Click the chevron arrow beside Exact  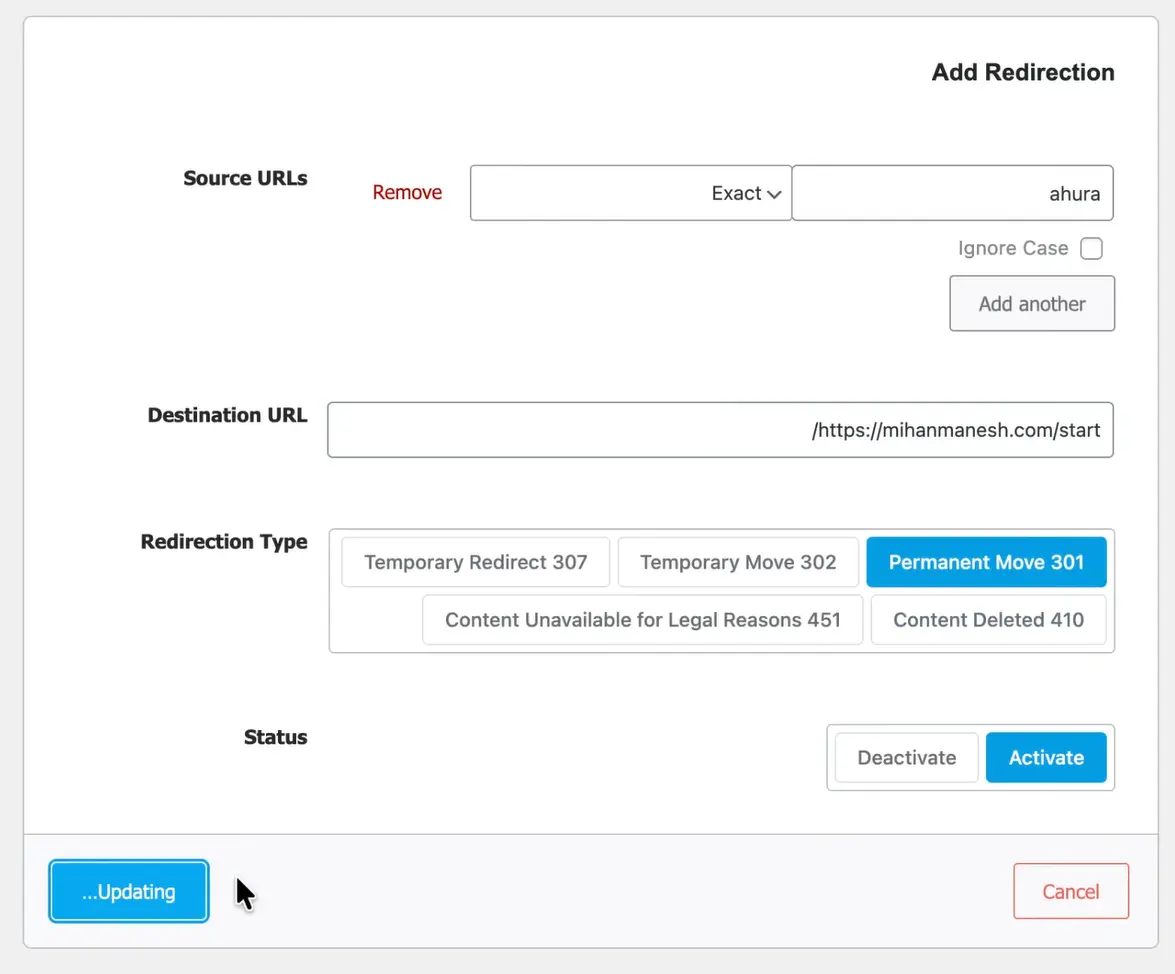tap(774, 194)
